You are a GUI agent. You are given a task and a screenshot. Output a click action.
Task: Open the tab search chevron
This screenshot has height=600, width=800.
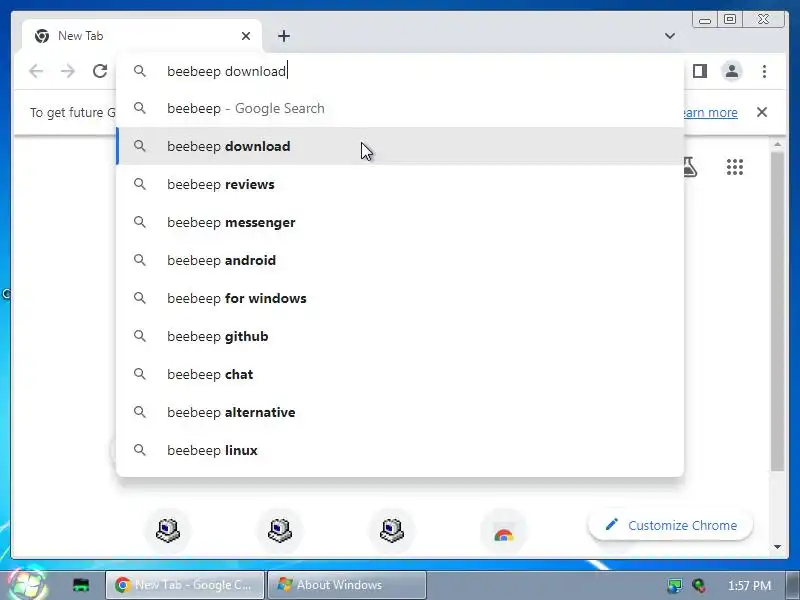coord(670,36)
